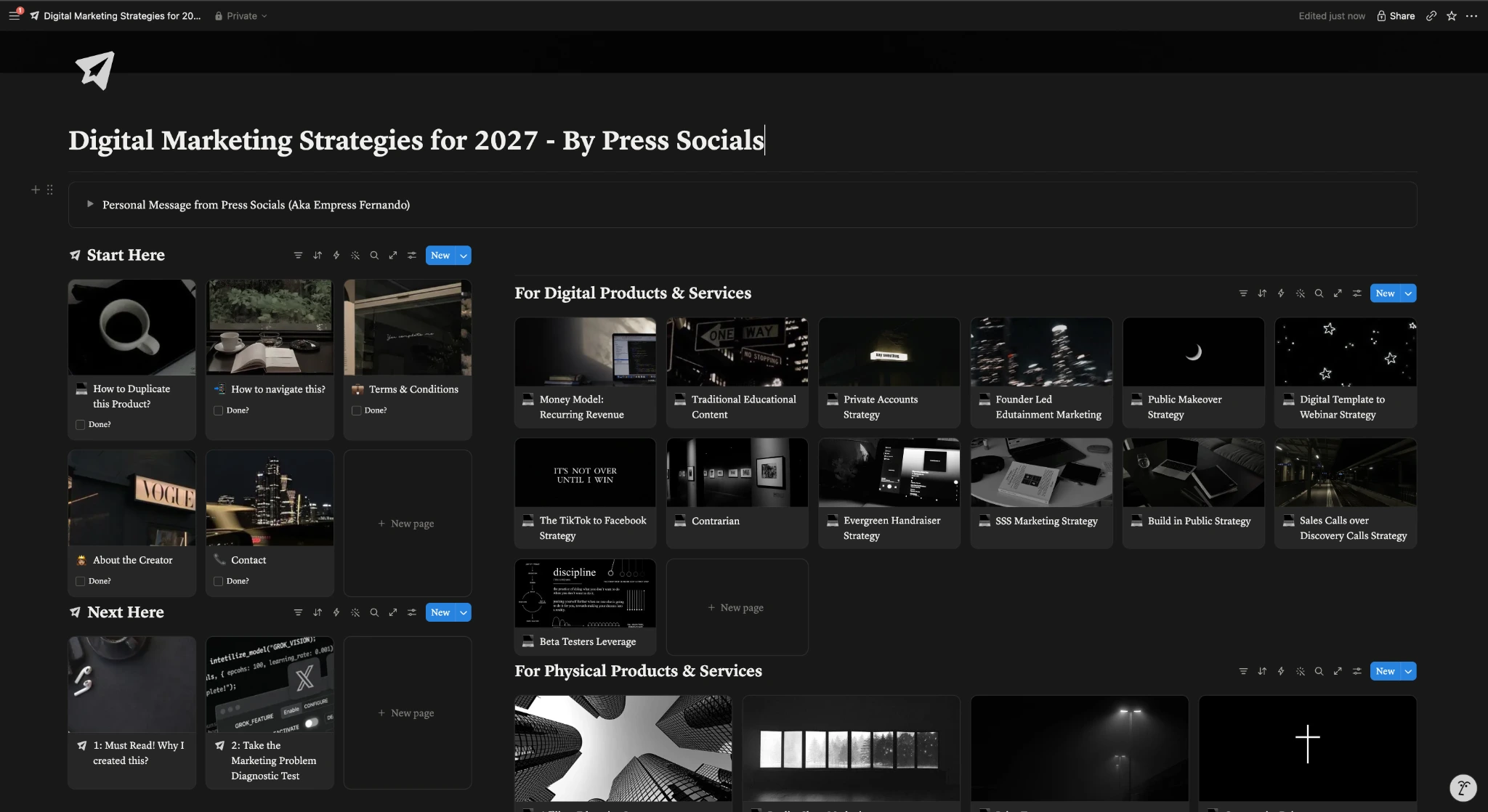
Task: Check Done for Terms & Conditions
Action: (356, 410)
